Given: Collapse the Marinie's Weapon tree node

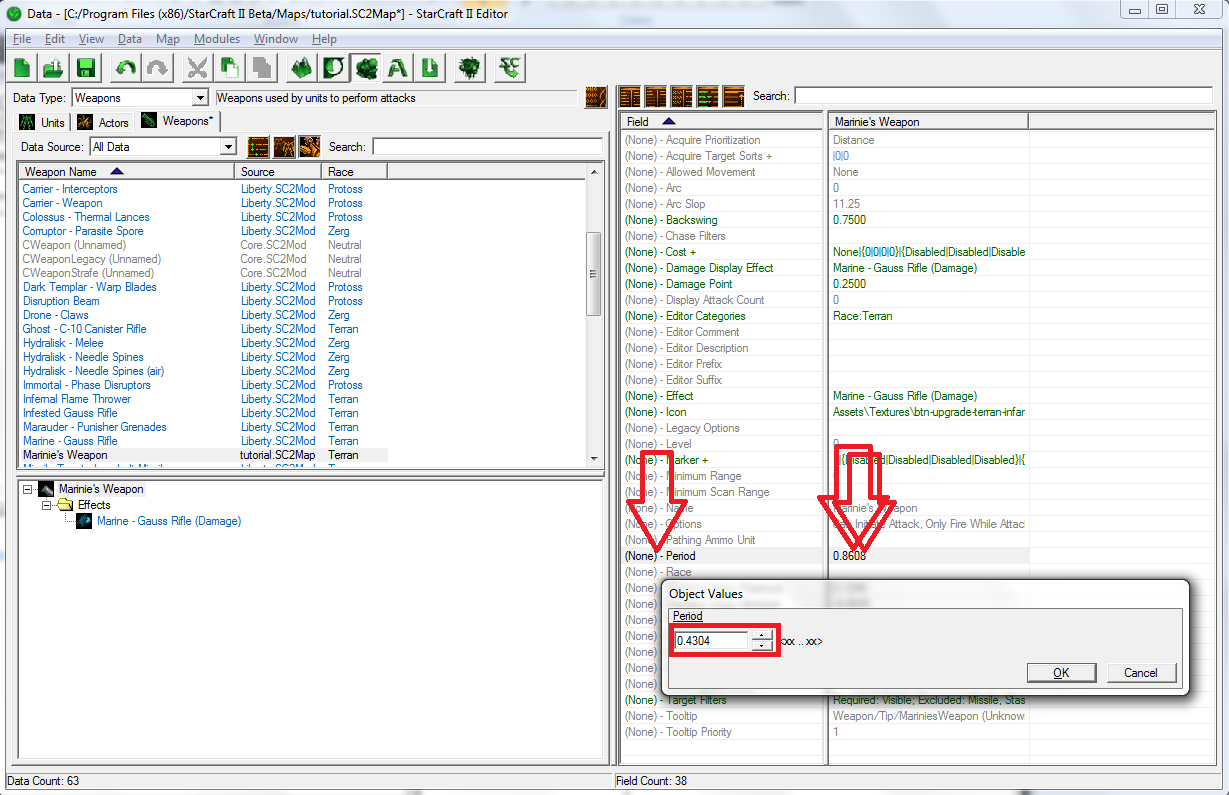Looking at the screenshot, I should coord(27,490).
